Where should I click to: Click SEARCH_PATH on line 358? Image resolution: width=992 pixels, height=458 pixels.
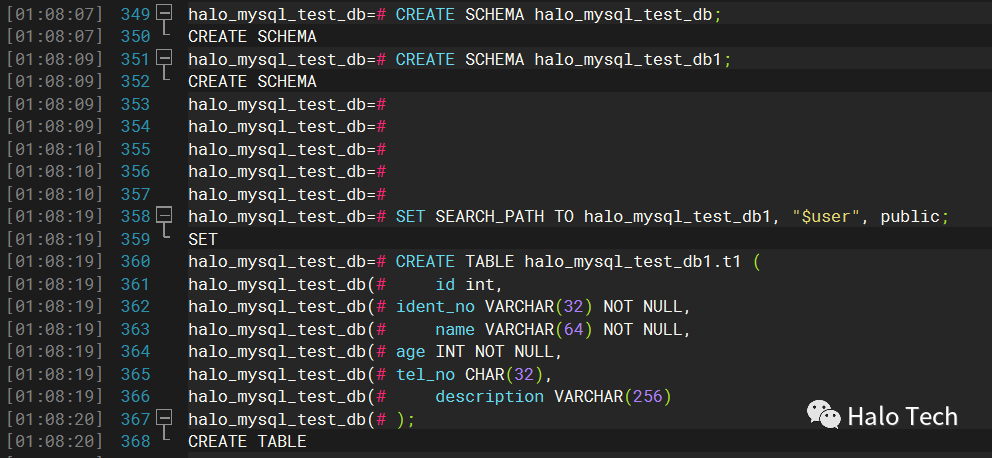[x=490, y=217]
